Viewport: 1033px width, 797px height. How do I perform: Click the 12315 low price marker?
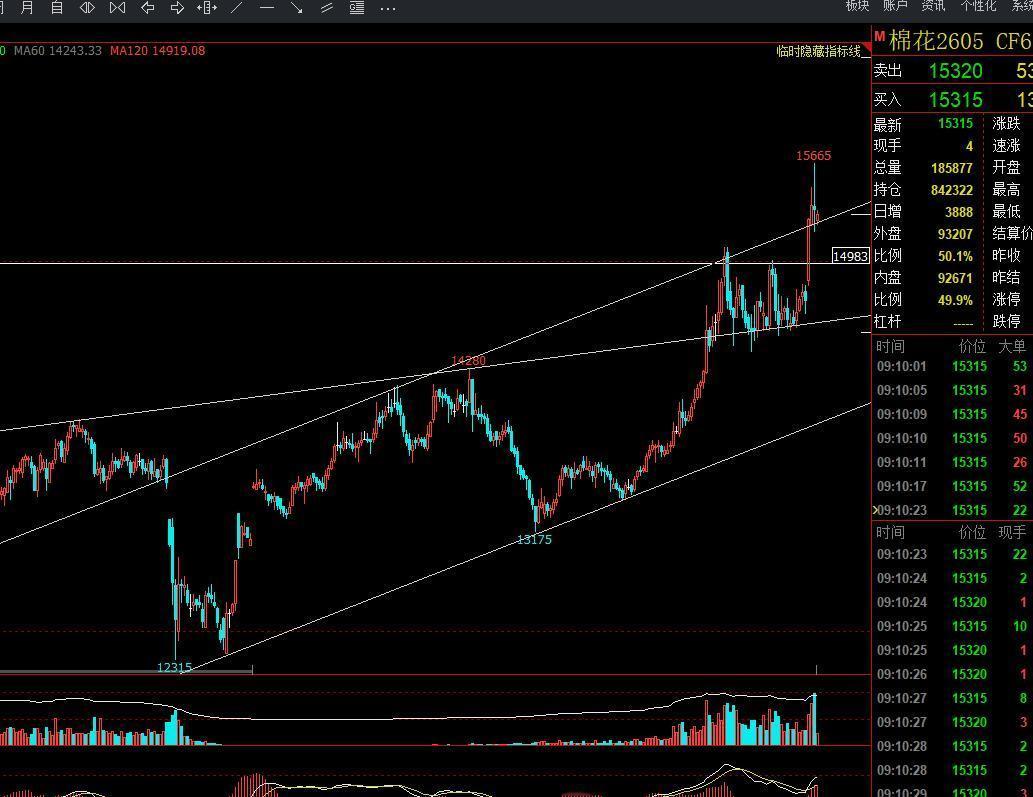click(x=175, y=667)
